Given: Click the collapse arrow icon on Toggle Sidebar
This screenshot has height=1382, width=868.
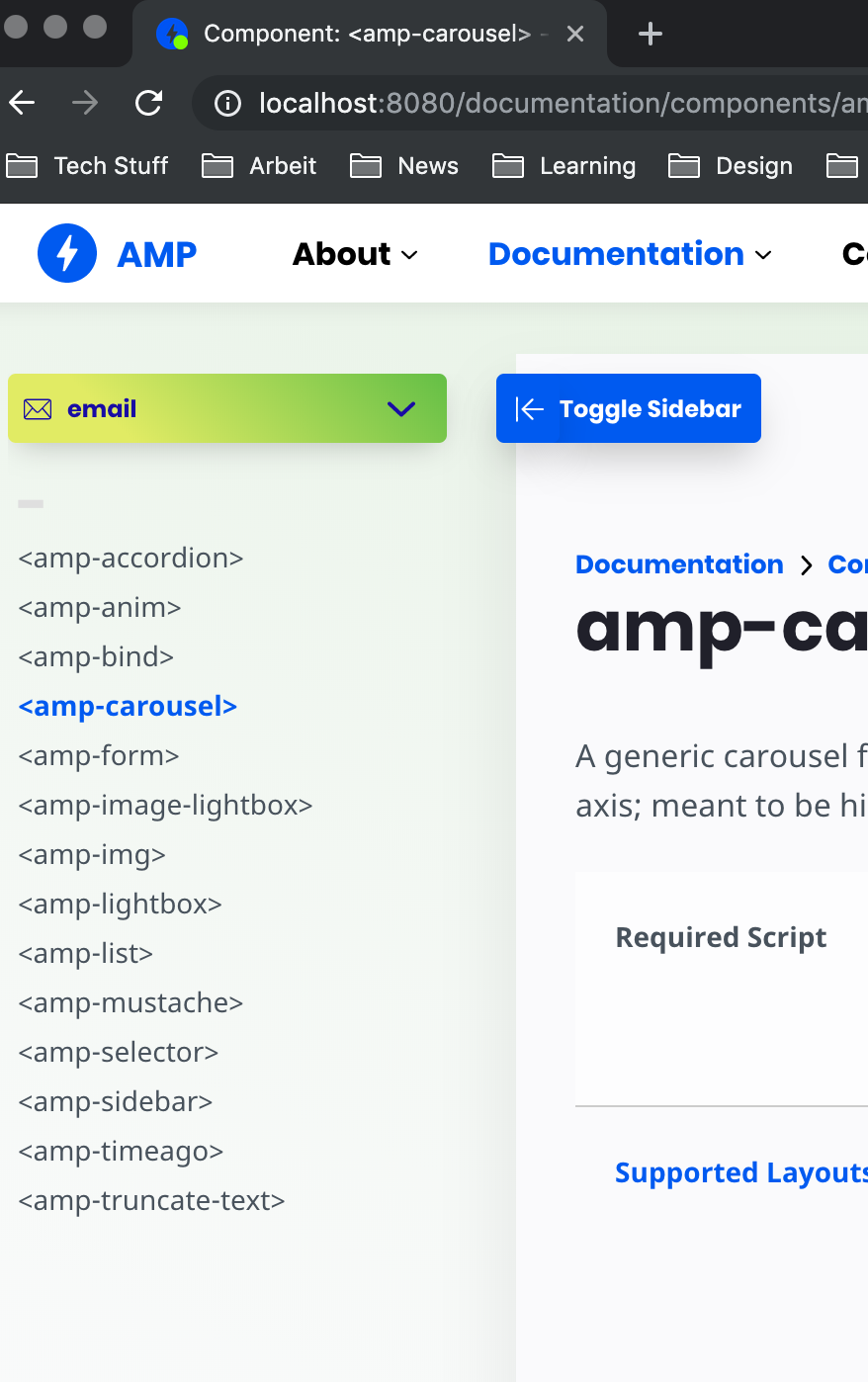Looking at the screenshot, I should click(530, 407).
